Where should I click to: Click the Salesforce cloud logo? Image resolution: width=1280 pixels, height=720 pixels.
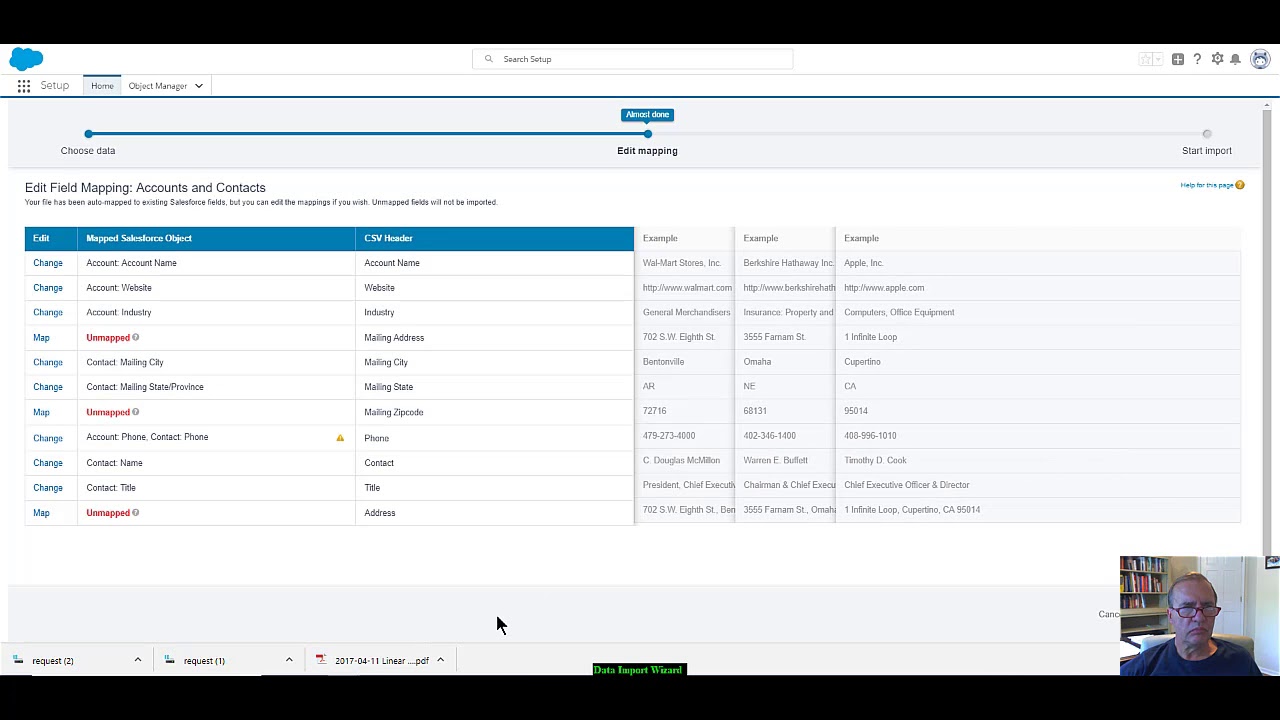[x=26, y=59]
